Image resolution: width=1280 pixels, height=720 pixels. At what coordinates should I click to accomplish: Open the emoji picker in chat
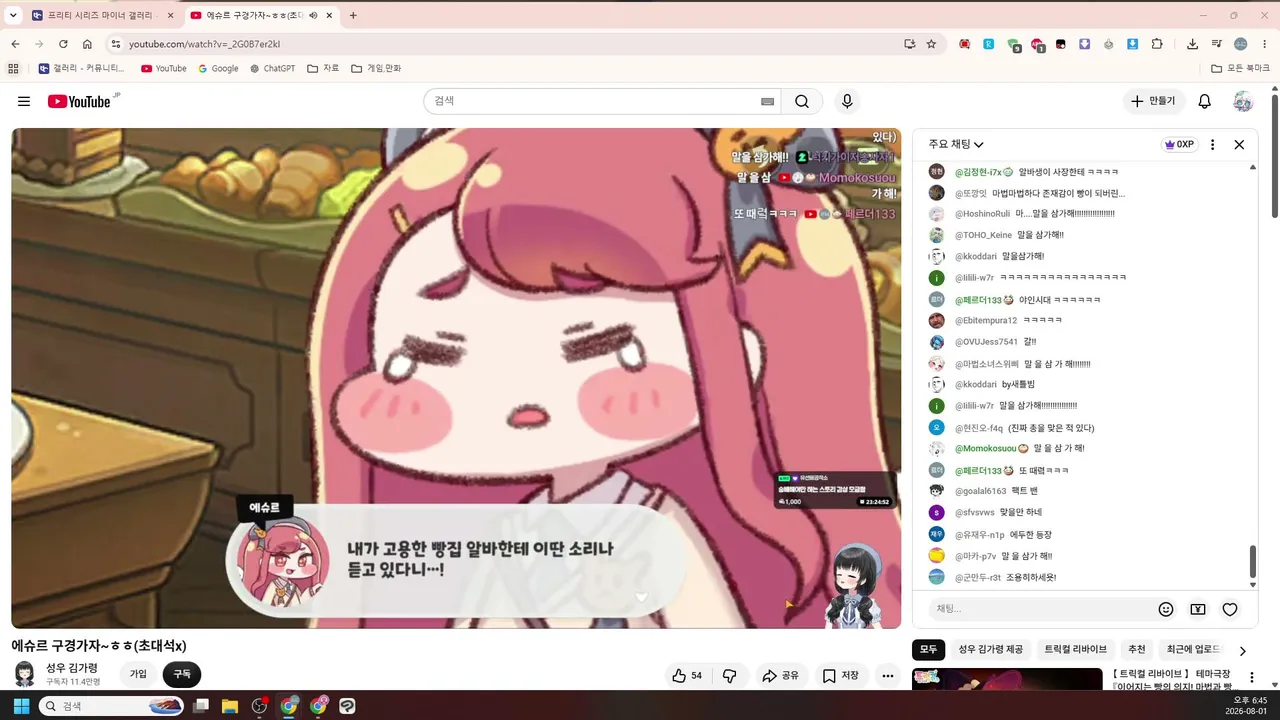1166,609
